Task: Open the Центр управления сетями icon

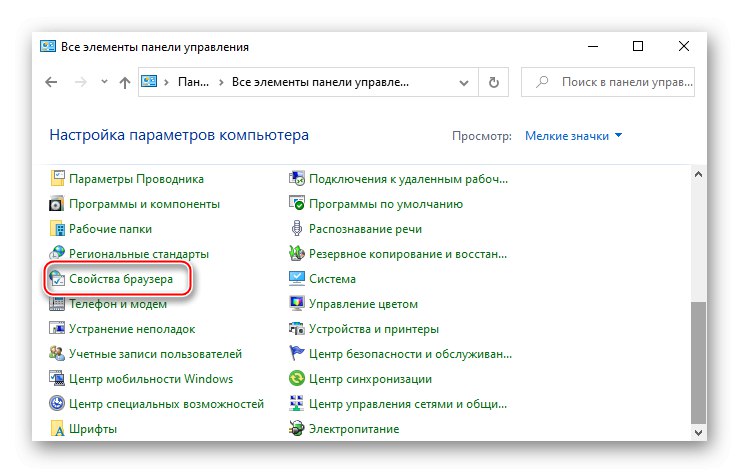Action: click(296, 403)
